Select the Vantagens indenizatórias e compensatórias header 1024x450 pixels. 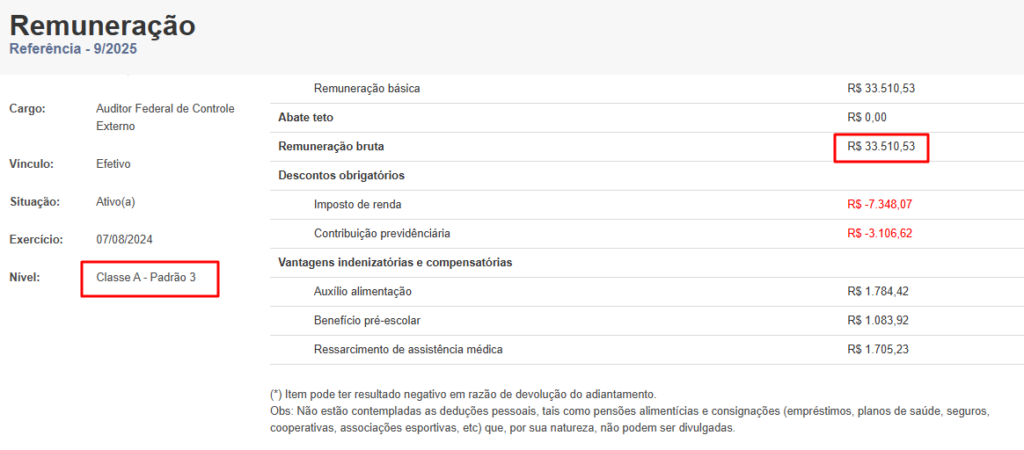pos(395,263)
